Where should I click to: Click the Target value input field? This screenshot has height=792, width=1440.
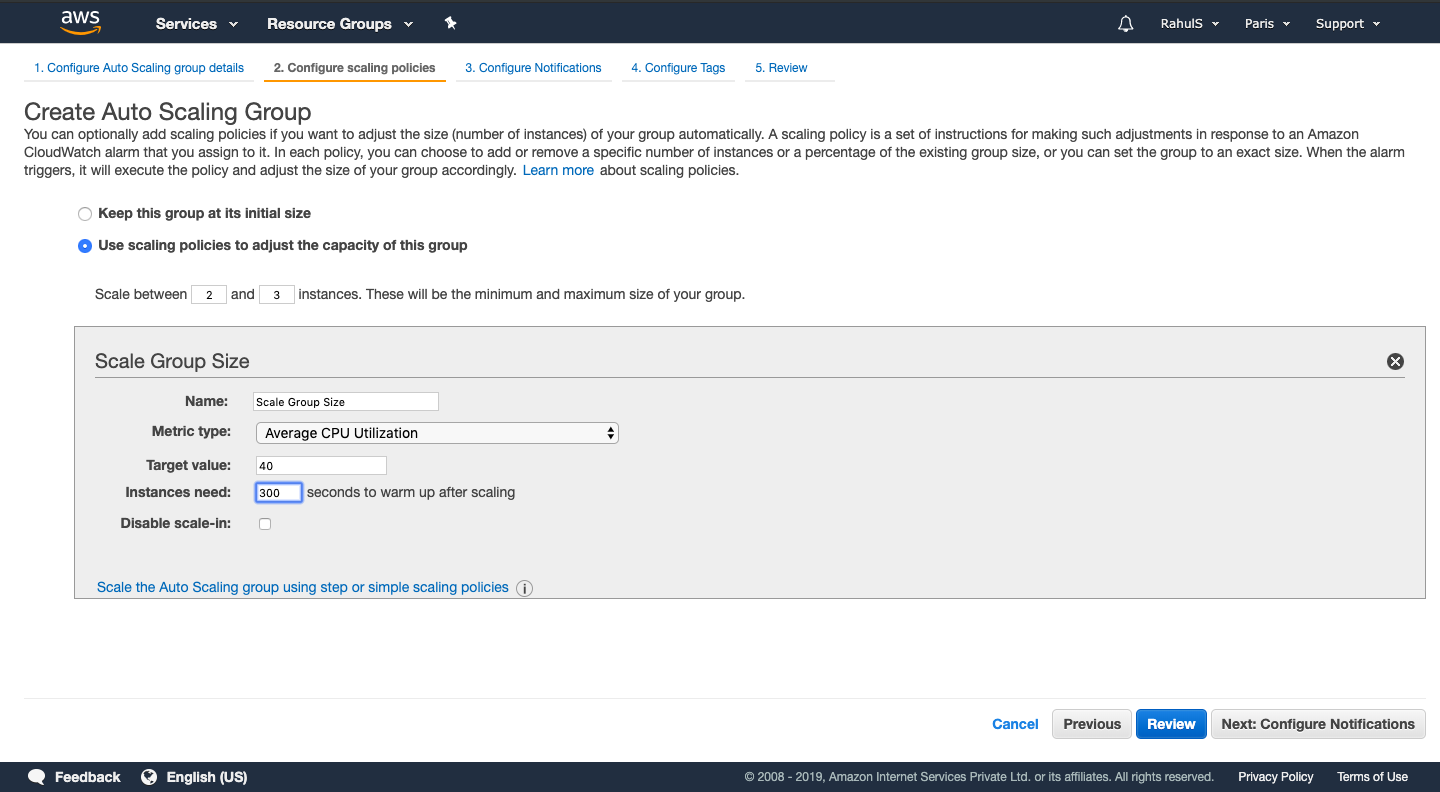tap(321, 465)
